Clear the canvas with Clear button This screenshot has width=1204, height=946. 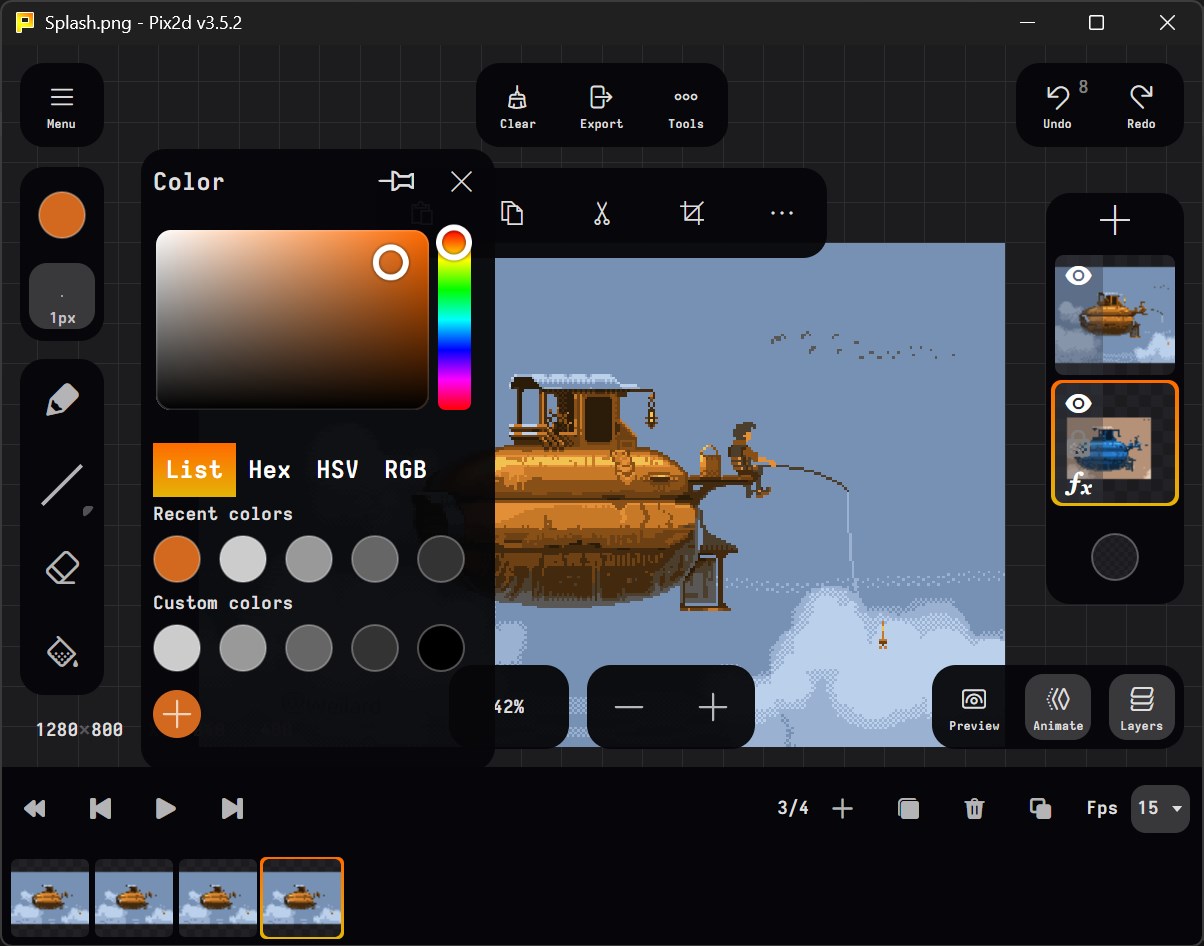point(517,106)
